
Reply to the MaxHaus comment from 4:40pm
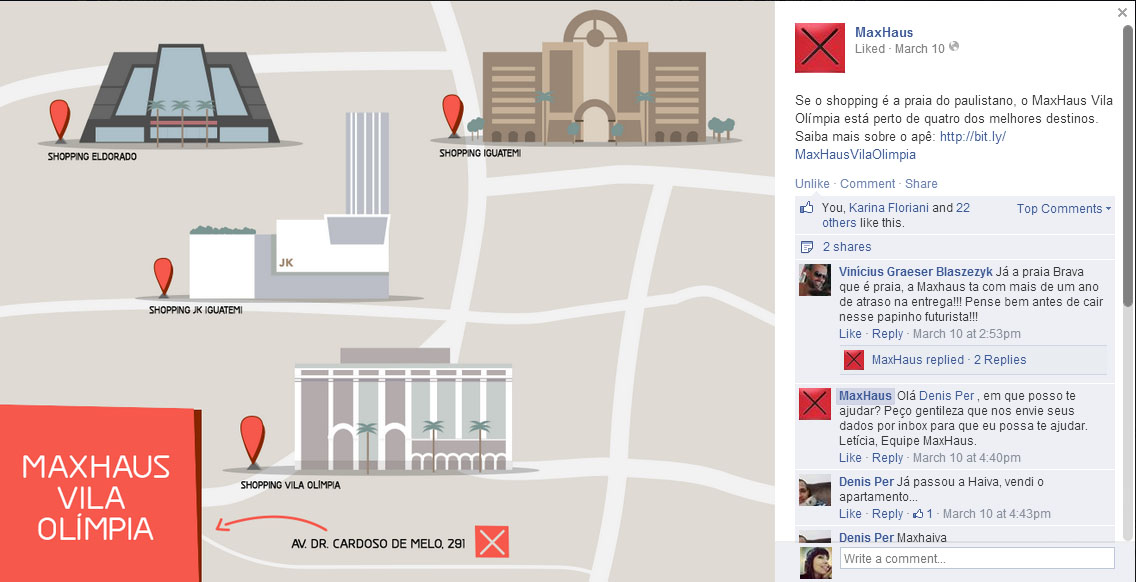pos(887,458)
